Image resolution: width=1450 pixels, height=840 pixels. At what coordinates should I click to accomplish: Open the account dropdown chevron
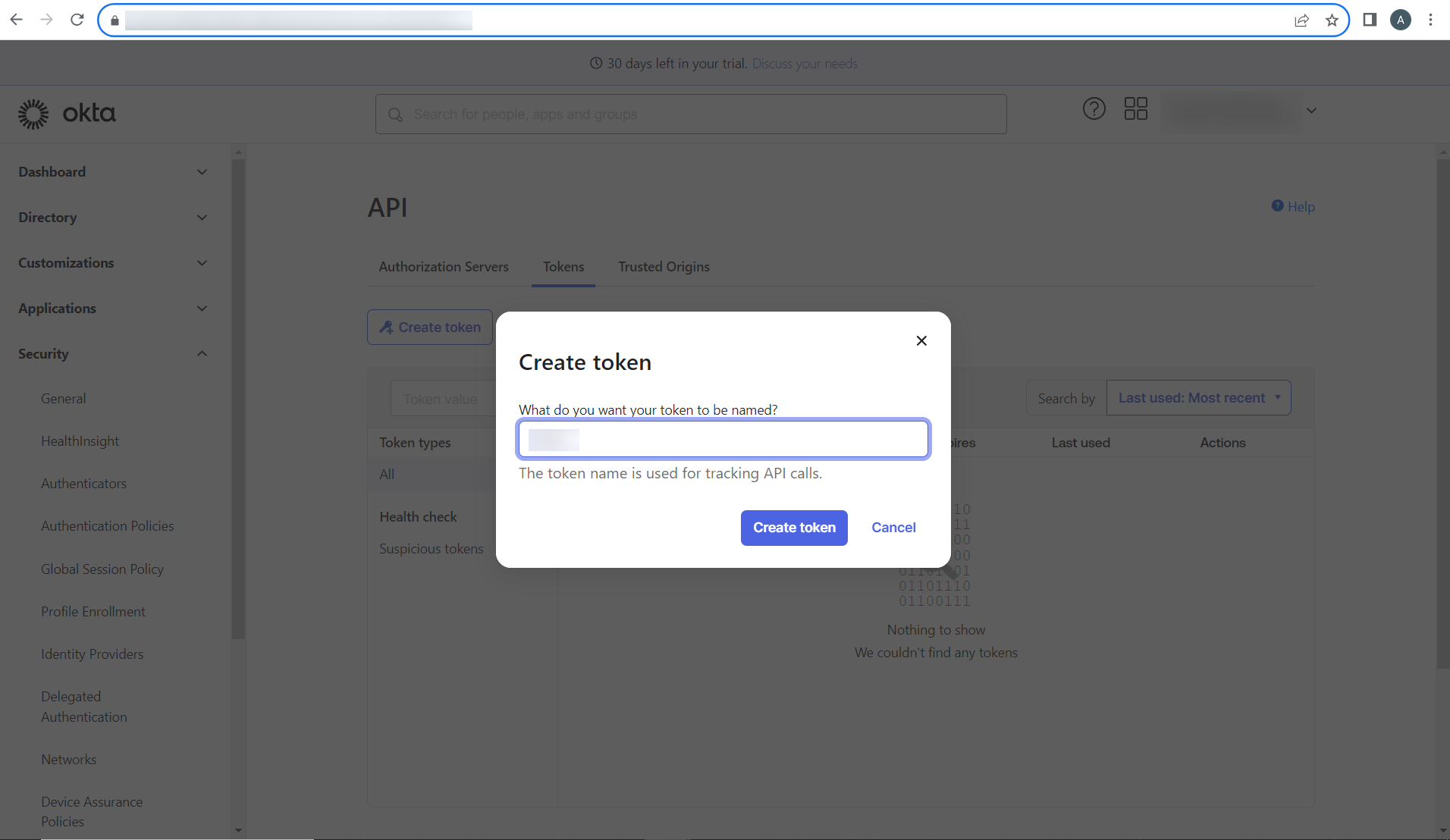click(1311, 111)
